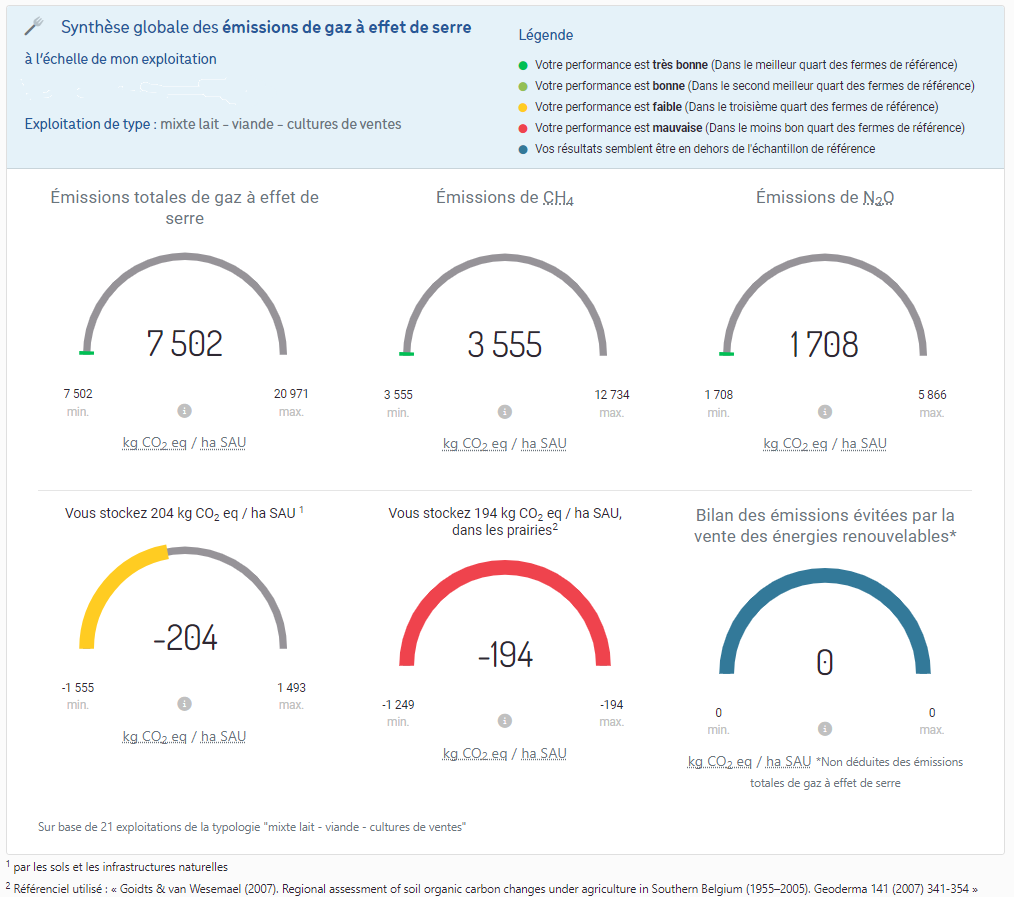Screen dimensions: 1014x897
Task: Click the ha SAU link under the CH4 gauge
Action: pyautogui.click(x=543, y=442)
